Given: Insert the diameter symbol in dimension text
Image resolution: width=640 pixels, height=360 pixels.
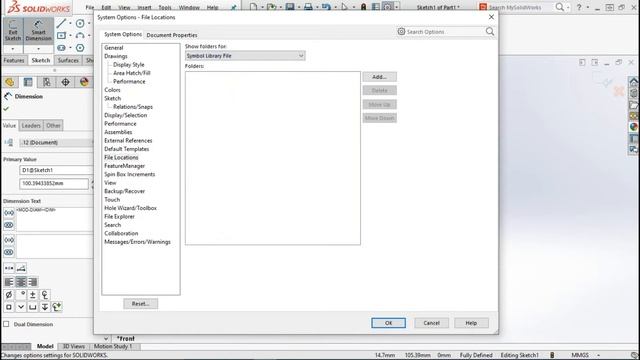Looking at the screenshot, I should click(x=9, y=295).
